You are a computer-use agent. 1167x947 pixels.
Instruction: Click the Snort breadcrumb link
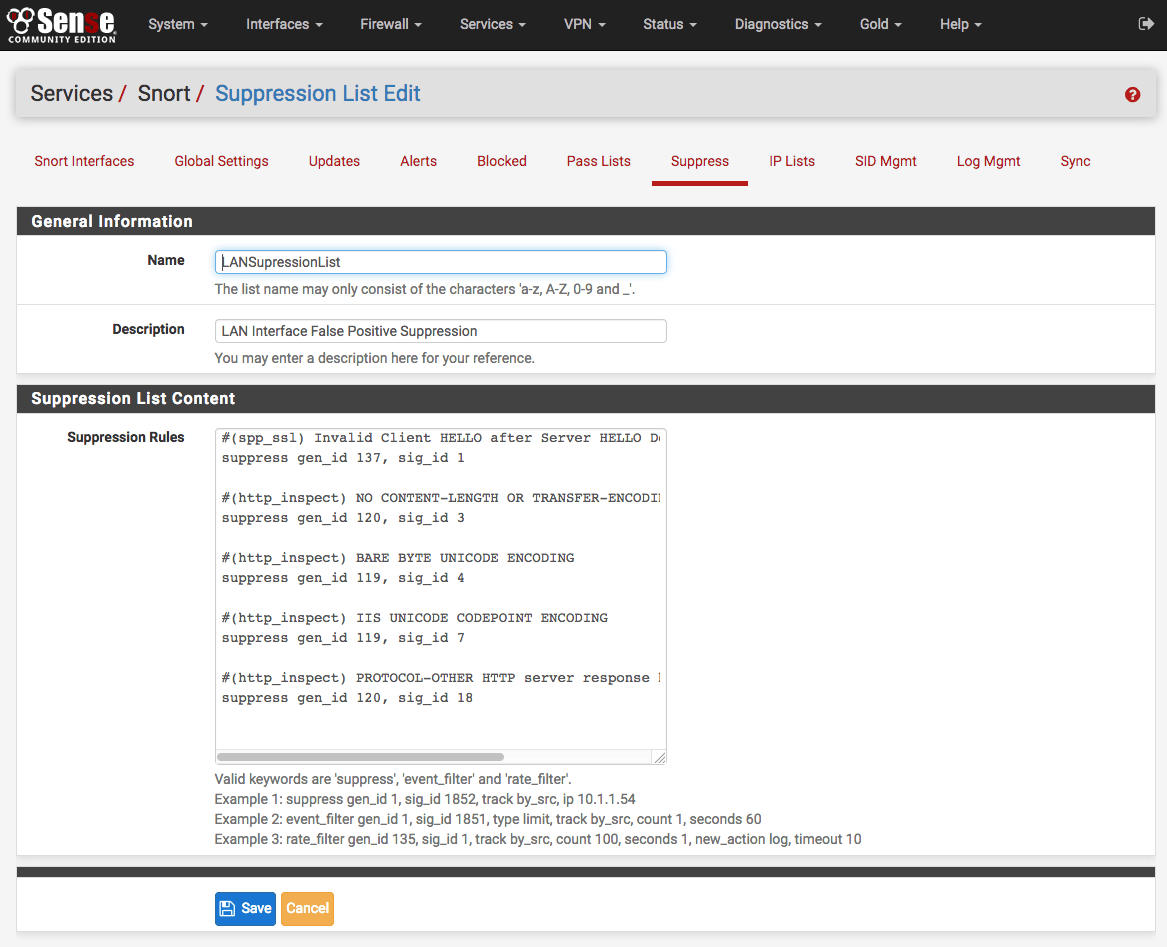pos(164,94)
